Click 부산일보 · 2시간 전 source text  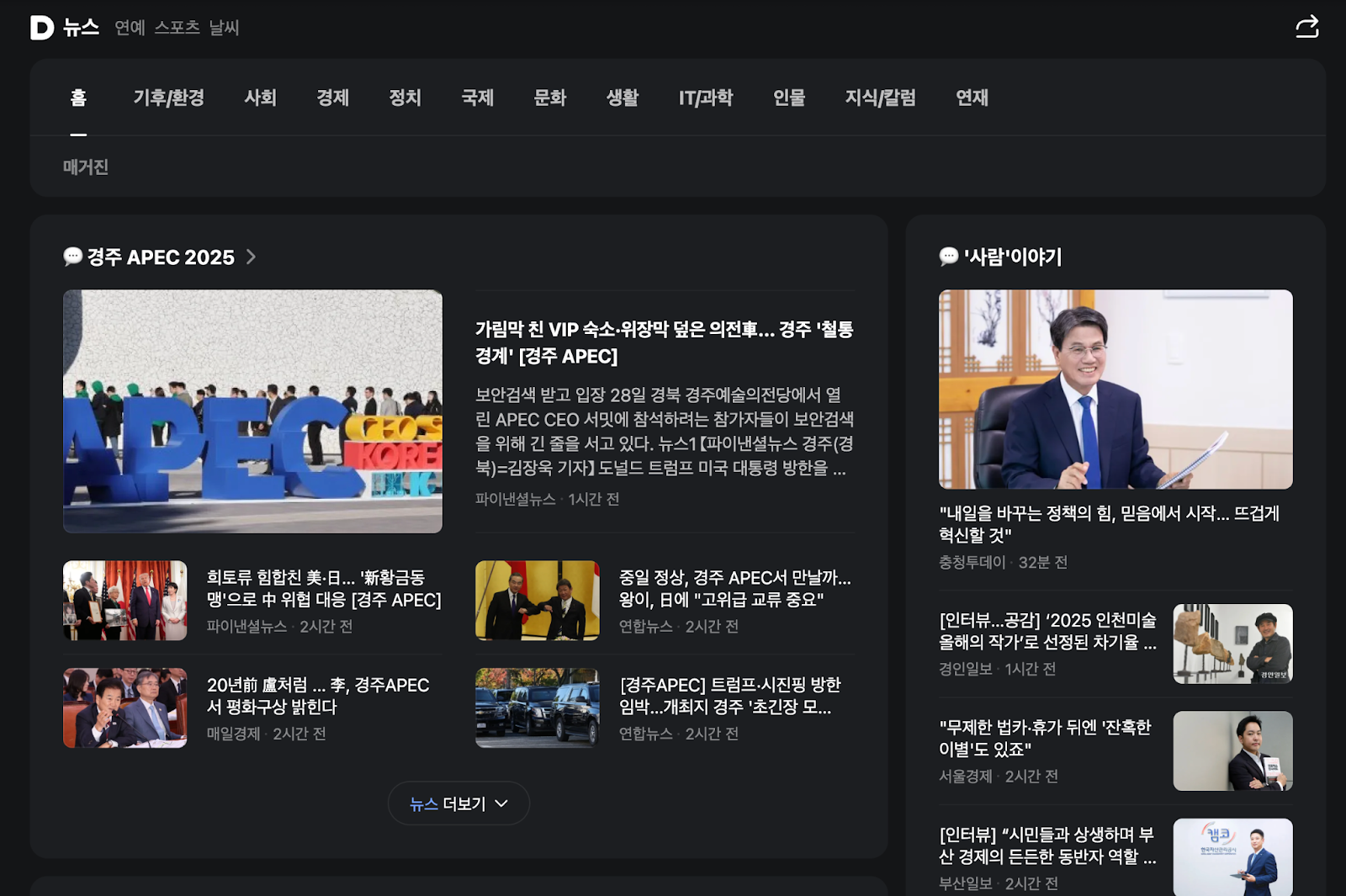click(999, 883)
